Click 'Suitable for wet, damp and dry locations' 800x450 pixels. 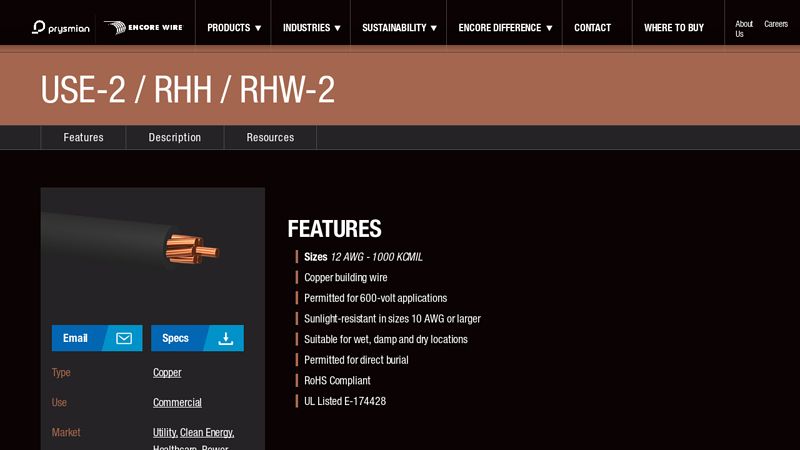(x=386, y=339)
